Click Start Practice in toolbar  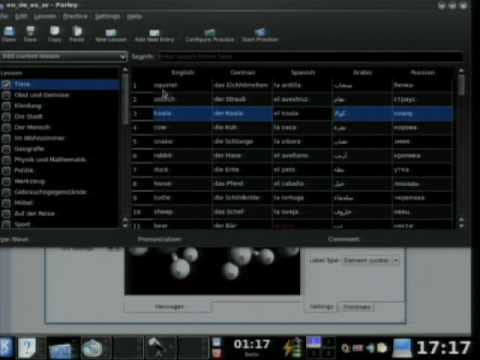(x=260, y=35)
